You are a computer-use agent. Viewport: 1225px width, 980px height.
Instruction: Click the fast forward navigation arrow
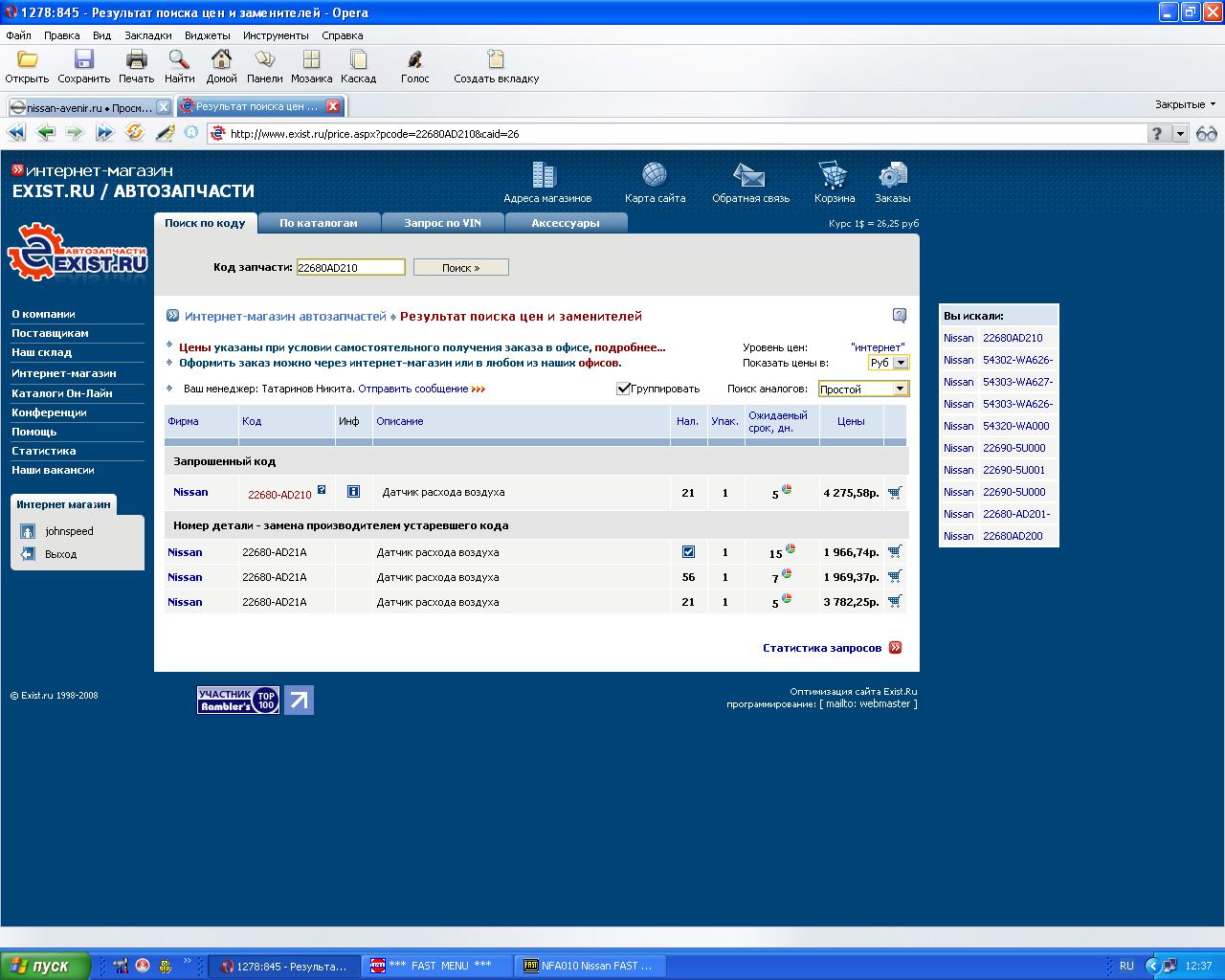tap(105, 133)
